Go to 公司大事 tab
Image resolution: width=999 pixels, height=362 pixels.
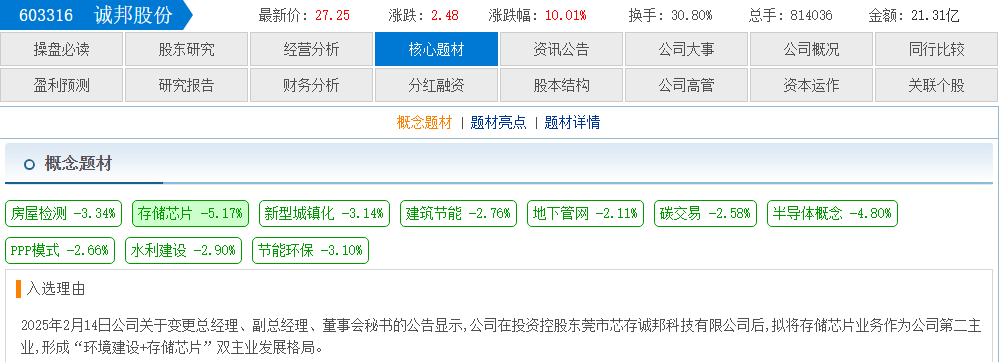coord(686,49)
